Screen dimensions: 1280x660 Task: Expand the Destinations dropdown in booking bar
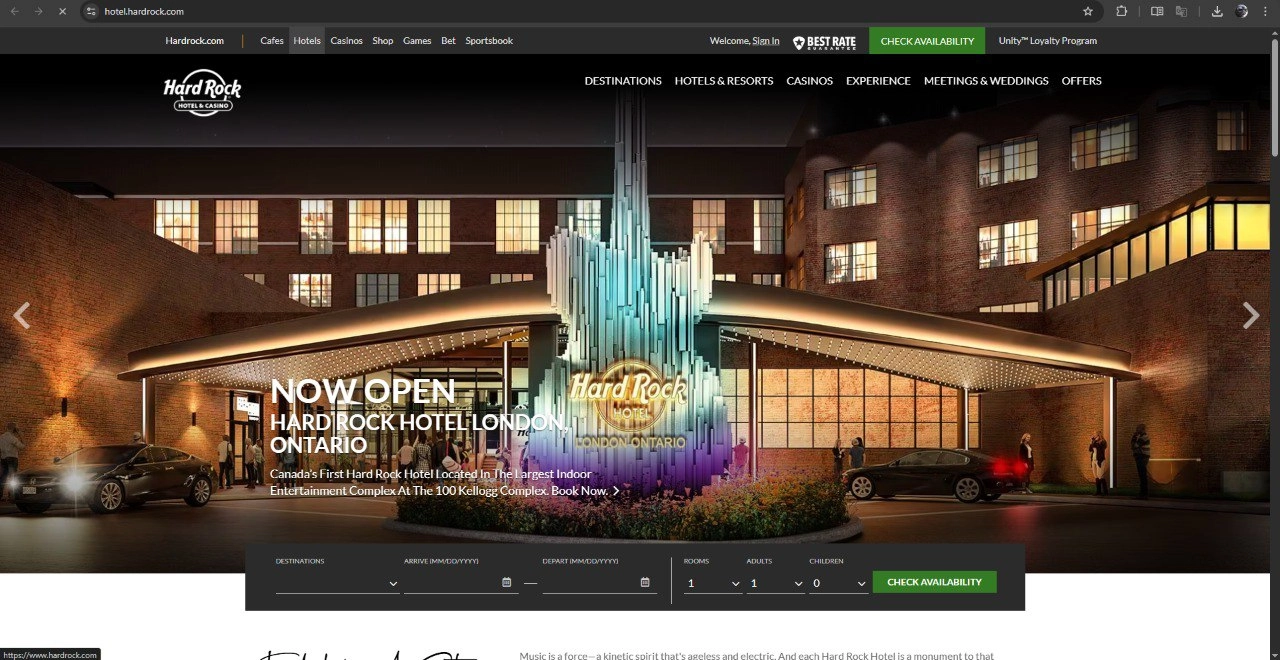337,583
